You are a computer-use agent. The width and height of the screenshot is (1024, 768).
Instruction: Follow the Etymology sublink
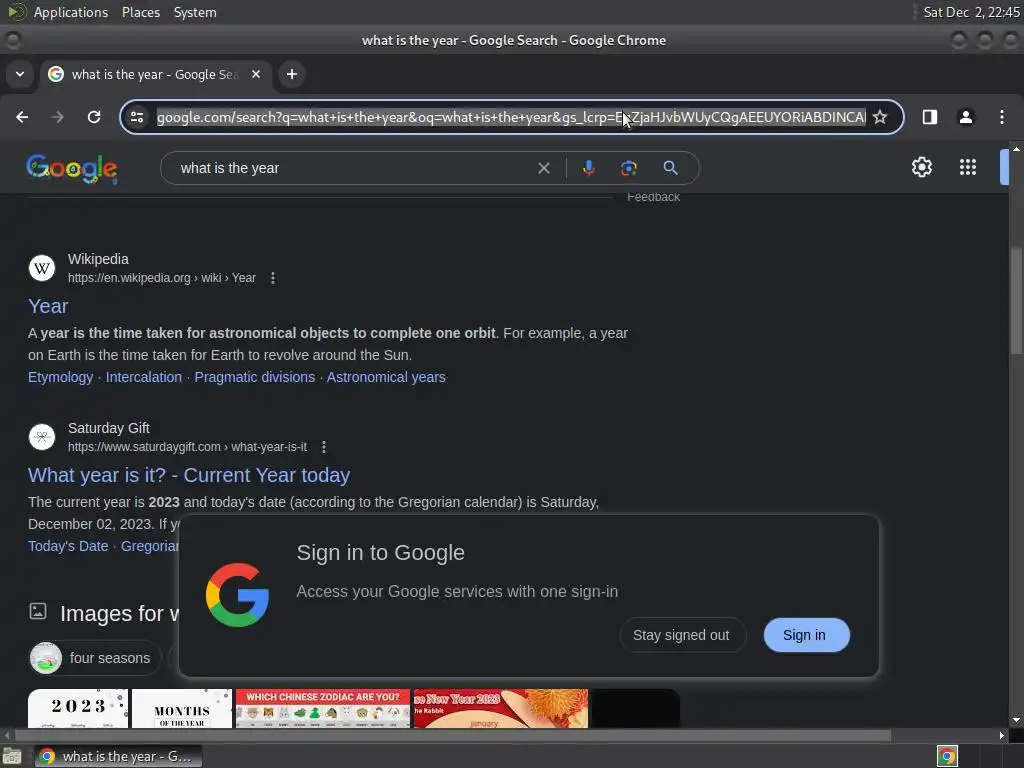click(60, 377)
